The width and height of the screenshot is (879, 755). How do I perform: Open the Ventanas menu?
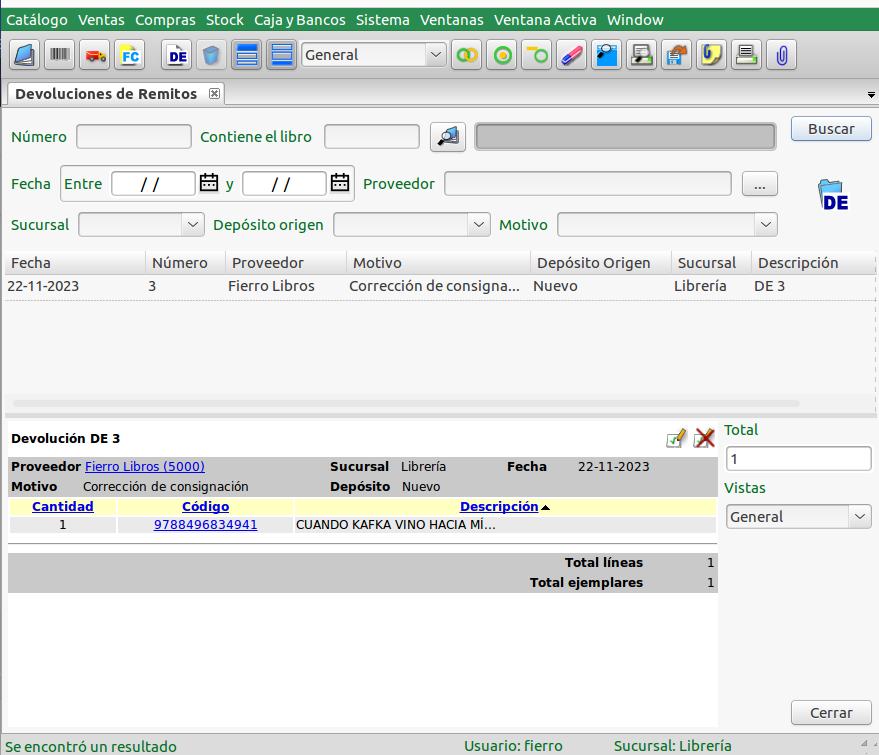pos(452,20)
